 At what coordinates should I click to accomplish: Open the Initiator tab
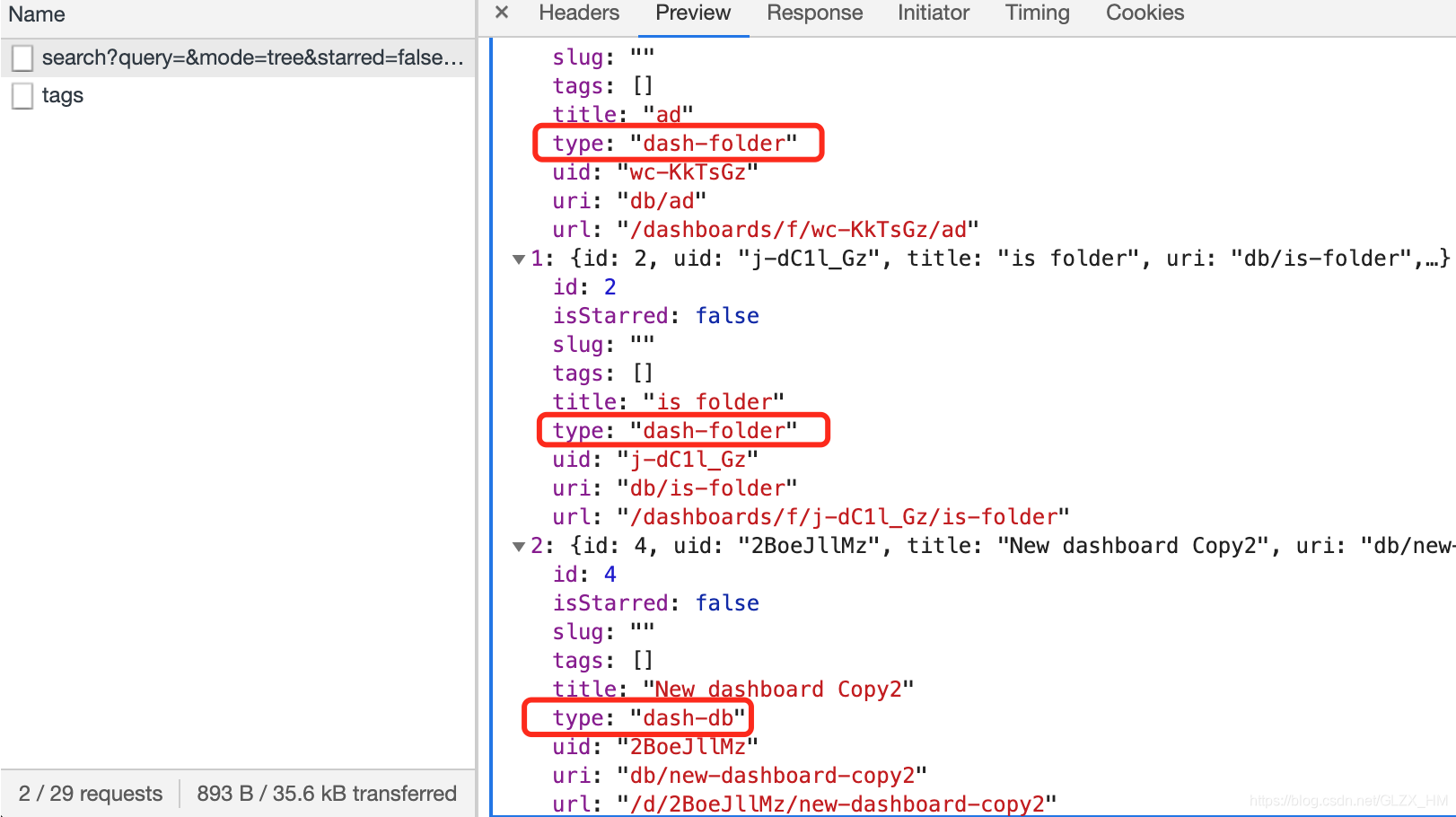934,13
